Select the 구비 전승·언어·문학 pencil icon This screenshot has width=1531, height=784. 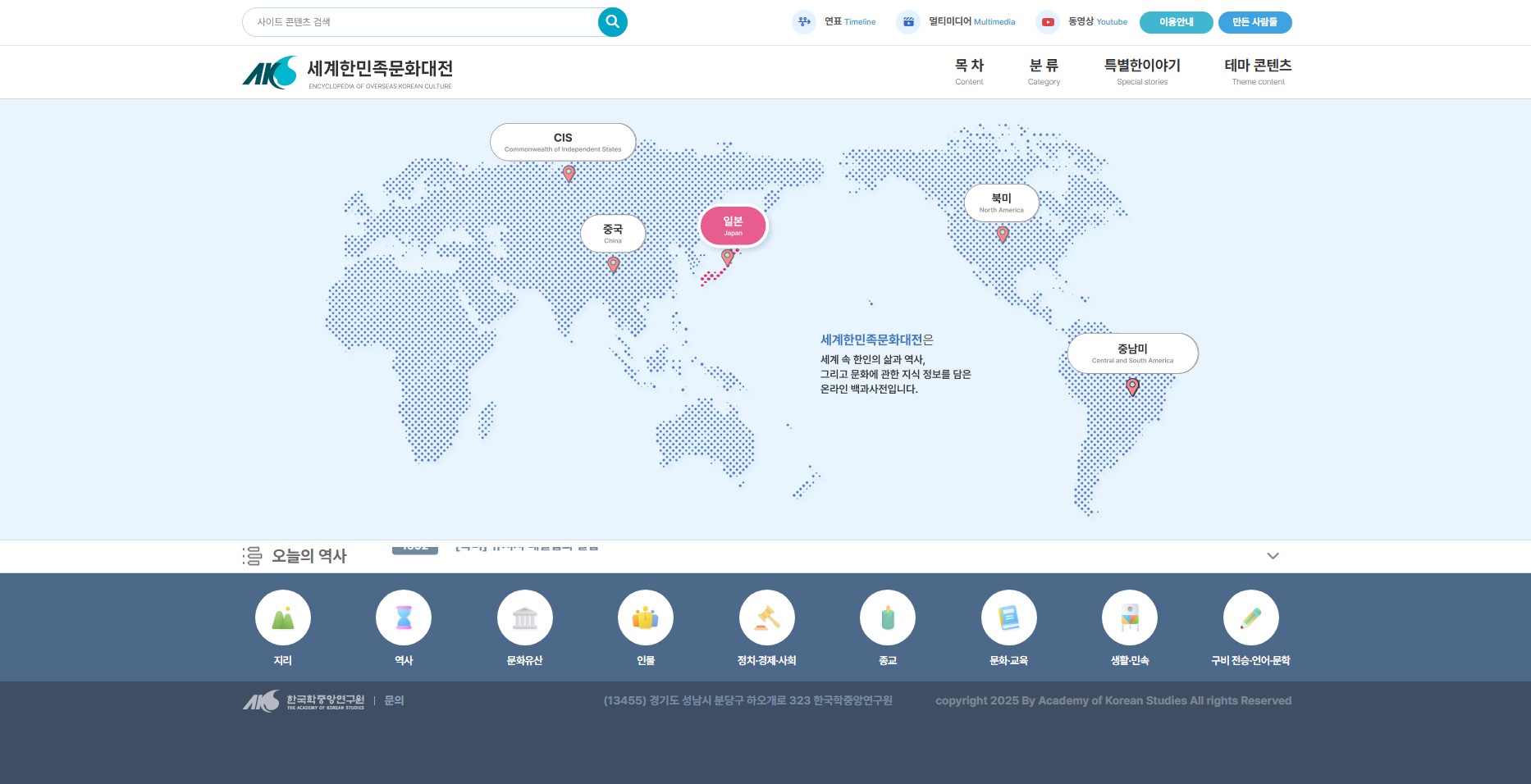(x=1251, y=618)
